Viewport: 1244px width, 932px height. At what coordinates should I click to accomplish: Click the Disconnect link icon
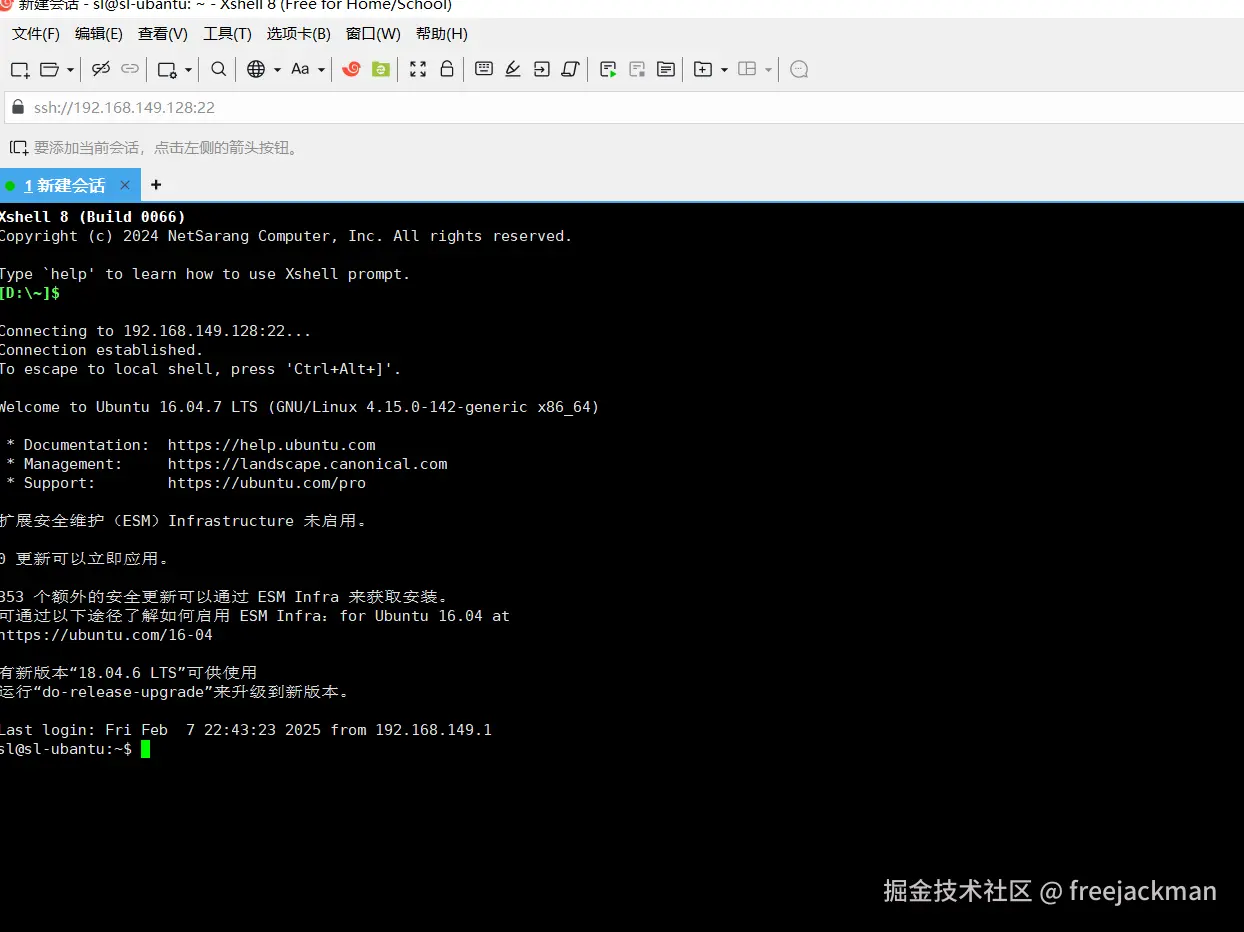coord(100,69)
